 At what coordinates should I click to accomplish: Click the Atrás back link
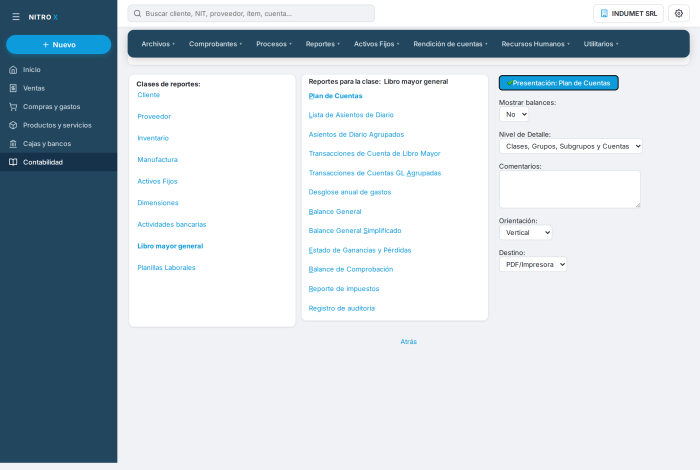(408, 341)
